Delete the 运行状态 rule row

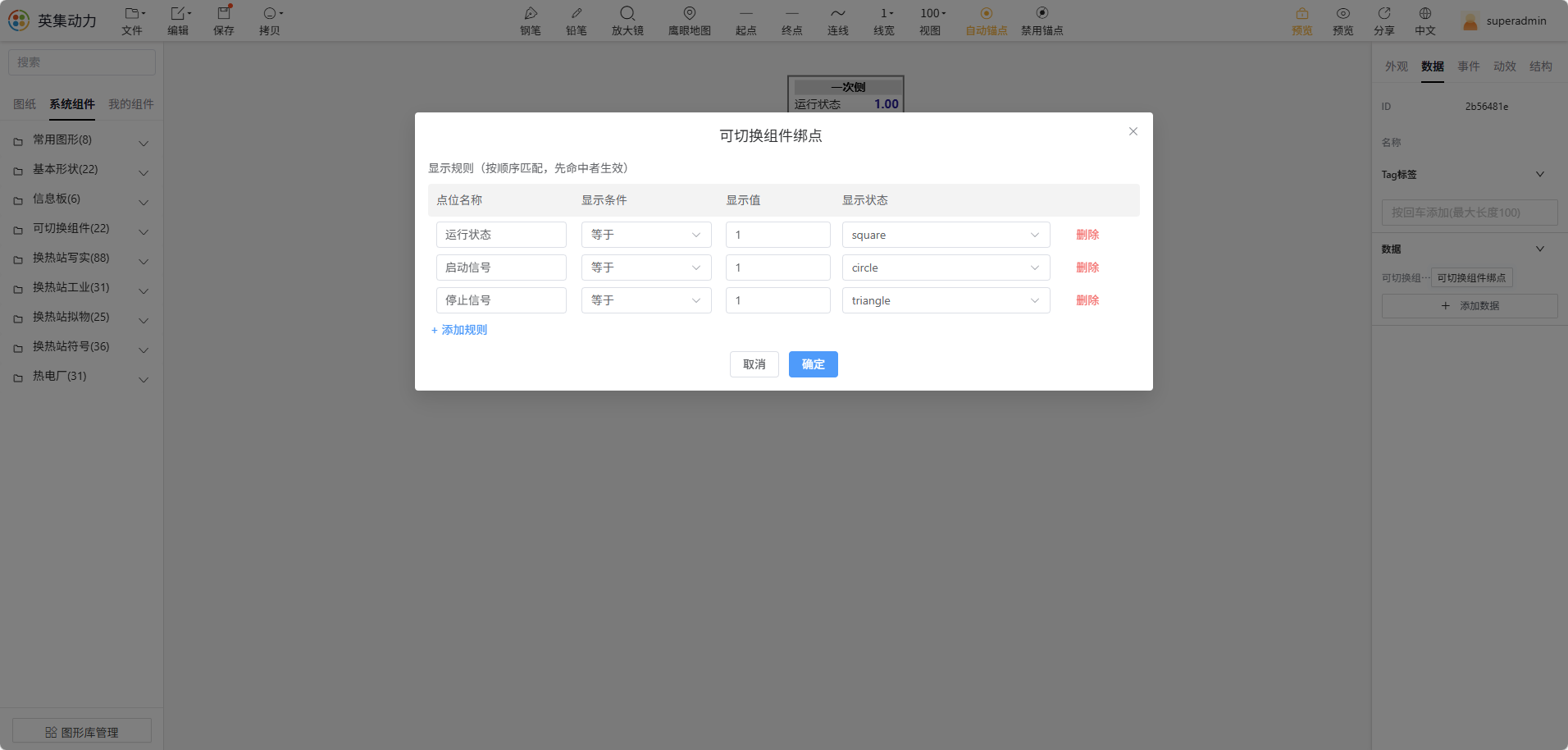1087,235
